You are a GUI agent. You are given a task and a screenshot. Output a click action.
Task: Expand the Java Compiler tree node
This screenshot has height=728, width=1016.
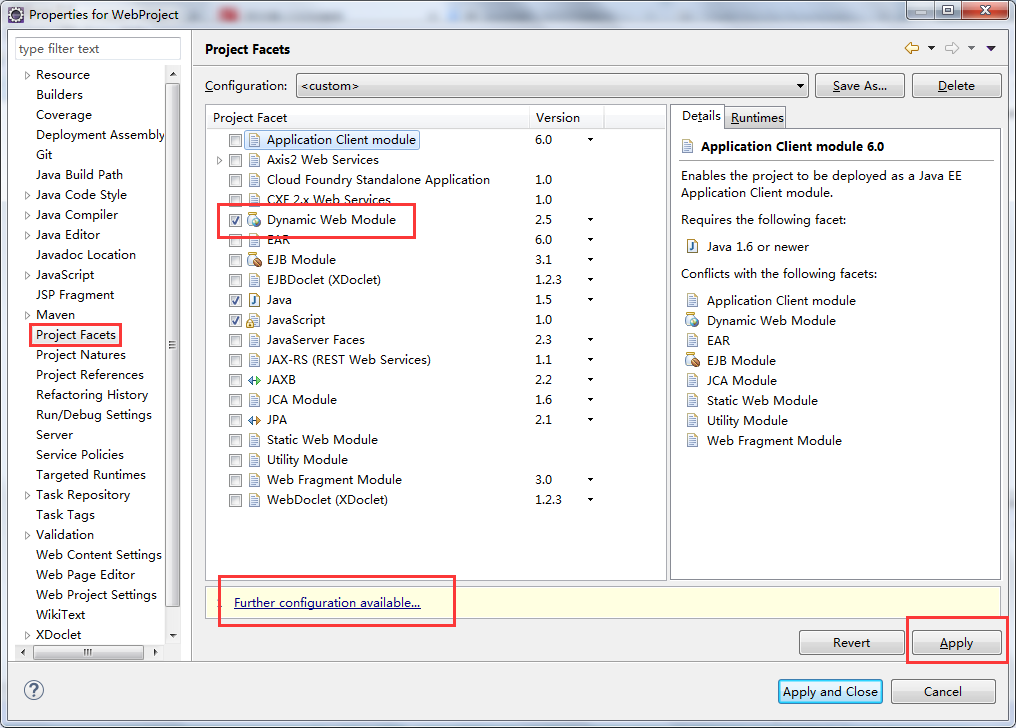27,215
